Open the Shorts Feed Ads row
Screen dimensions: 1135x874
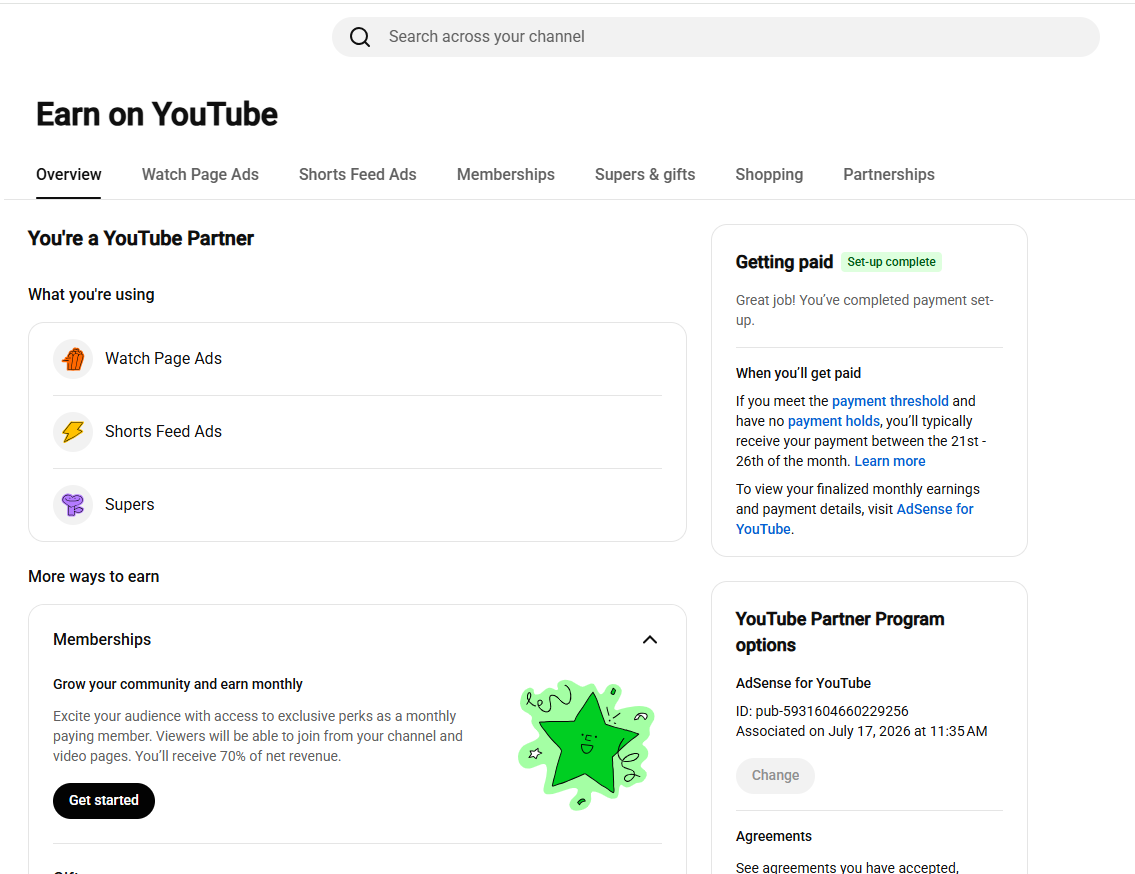(x=357, y=432)
